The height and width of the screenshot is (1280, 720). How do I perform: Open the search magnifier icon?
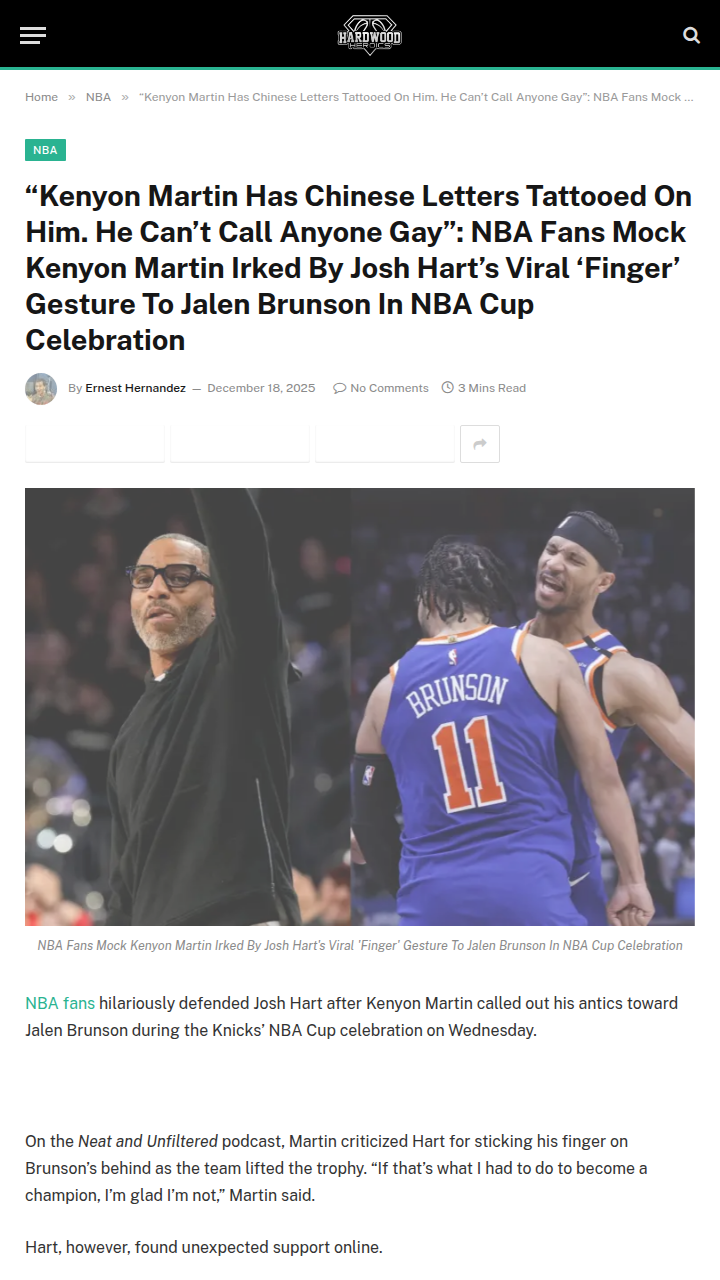[691, 35]
